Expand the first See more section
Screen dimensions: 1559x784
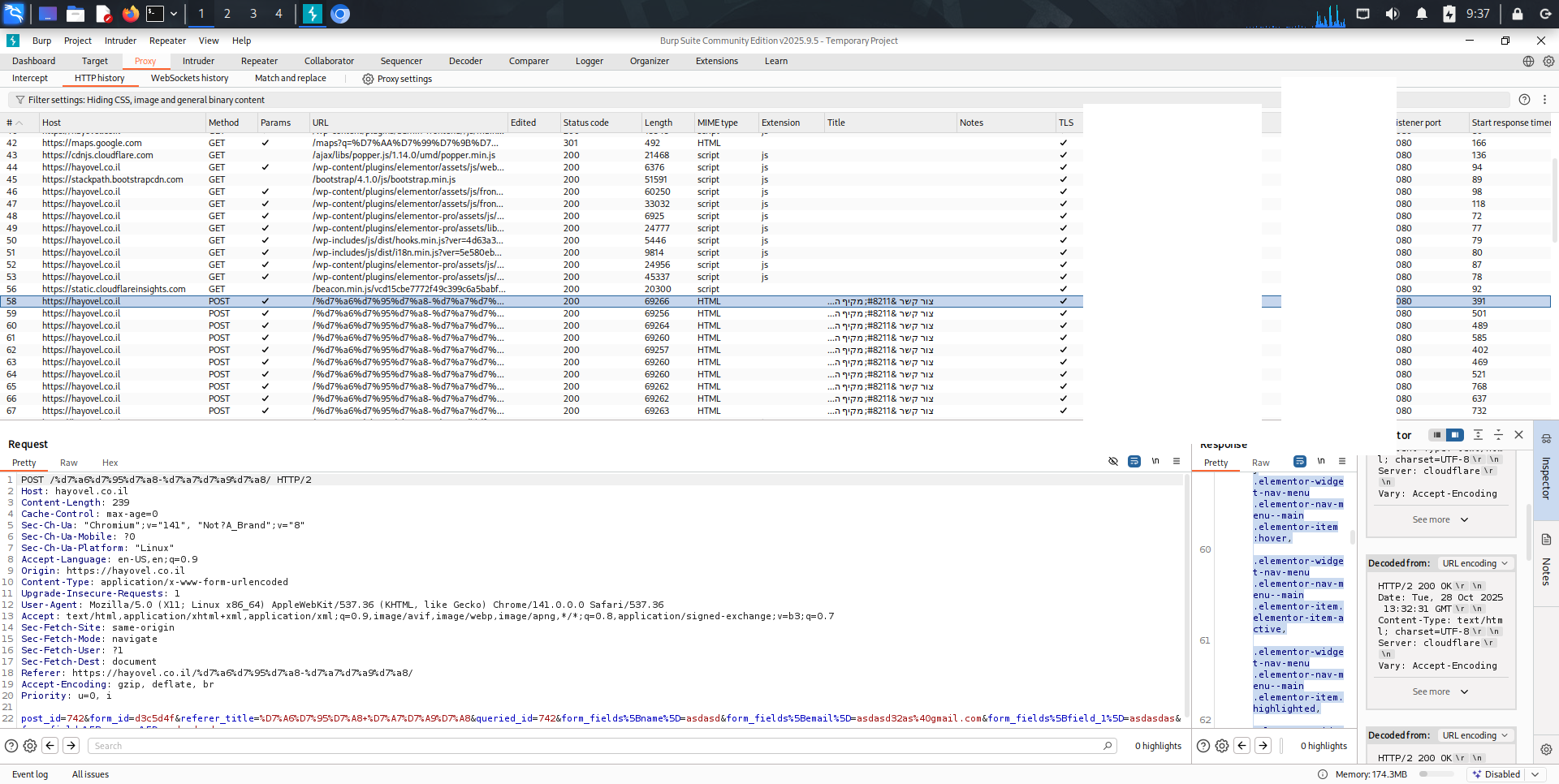(1440, 519)
